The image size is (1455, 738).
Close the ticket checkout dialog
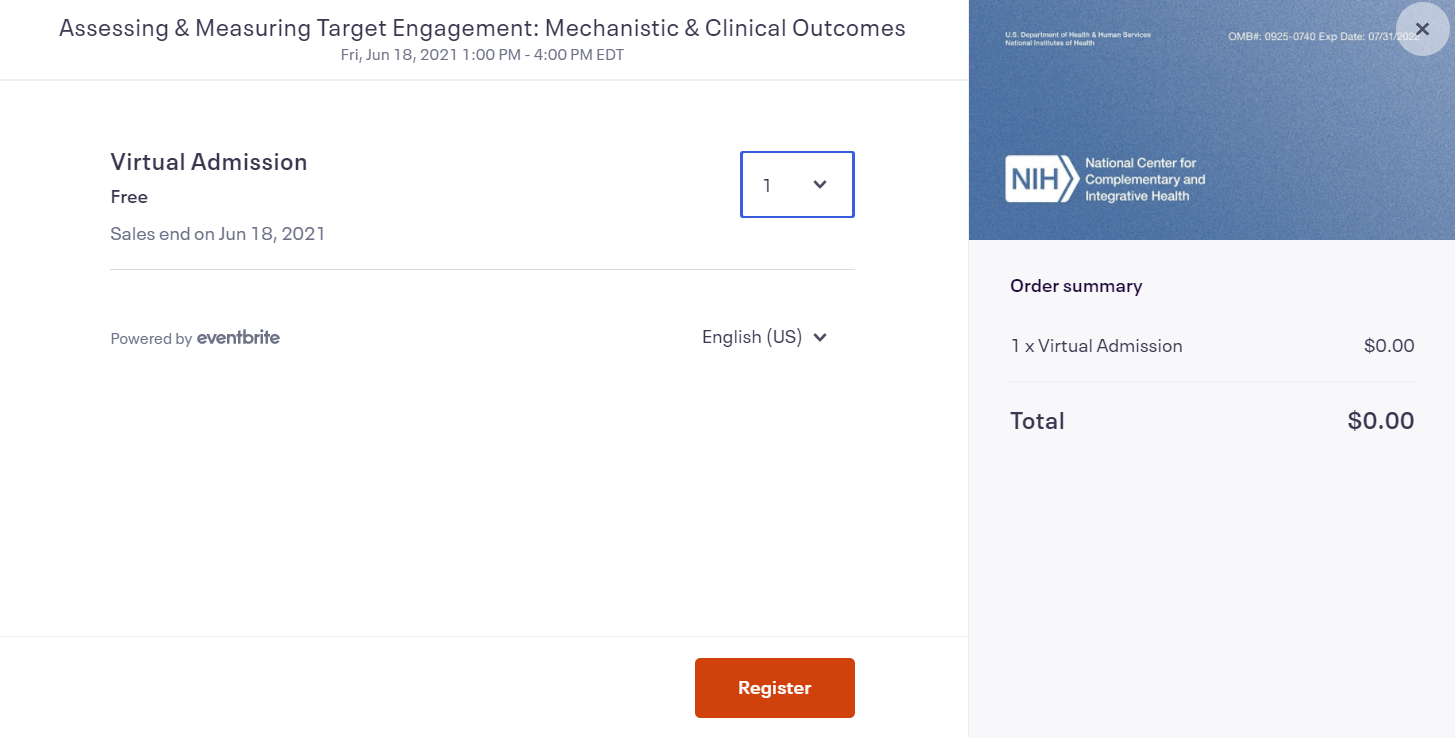tap(1422, 30)
